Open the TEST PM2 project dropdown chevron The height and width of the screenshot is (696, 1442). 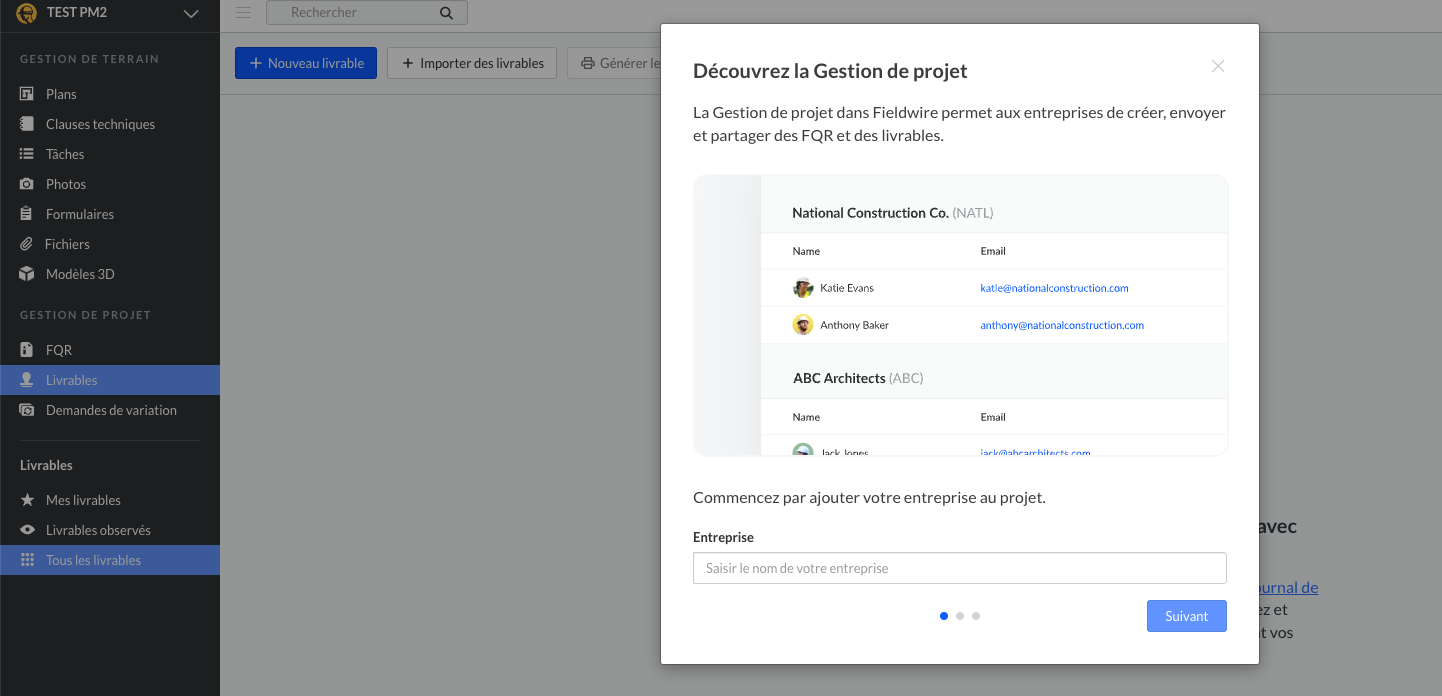(x=192, y=14)
